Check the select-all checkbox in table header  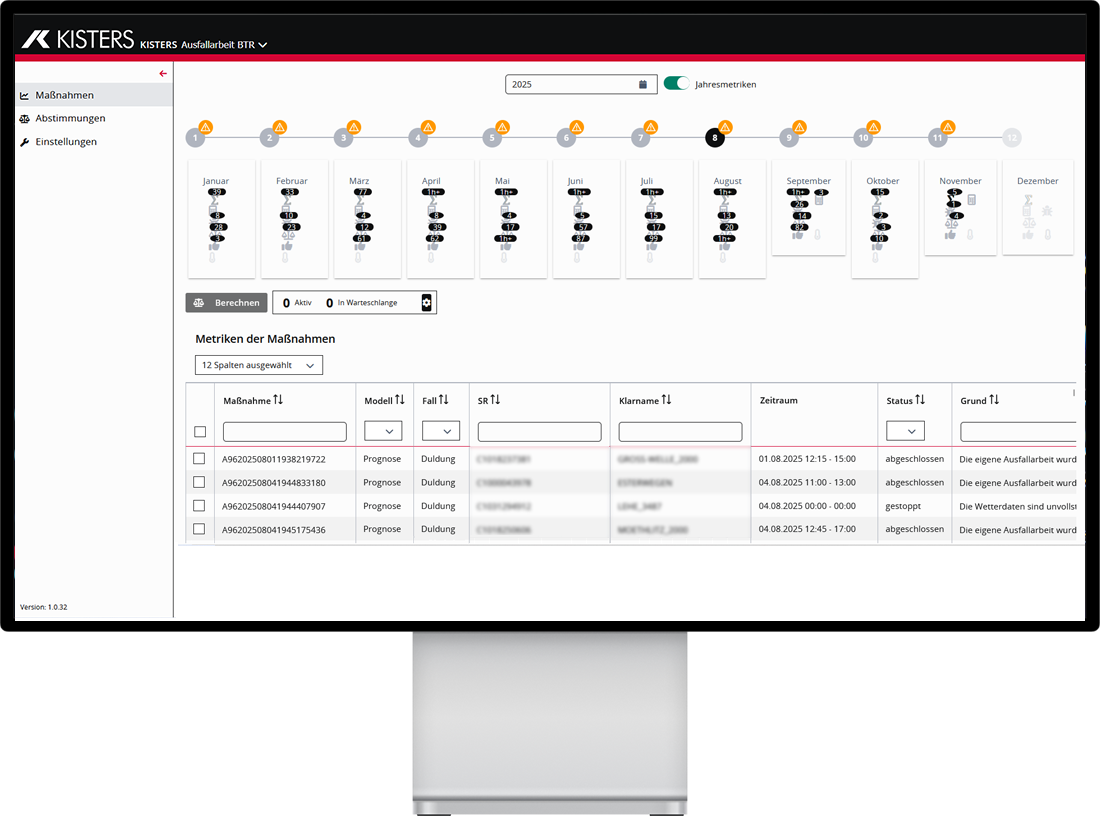coord(200,432)
